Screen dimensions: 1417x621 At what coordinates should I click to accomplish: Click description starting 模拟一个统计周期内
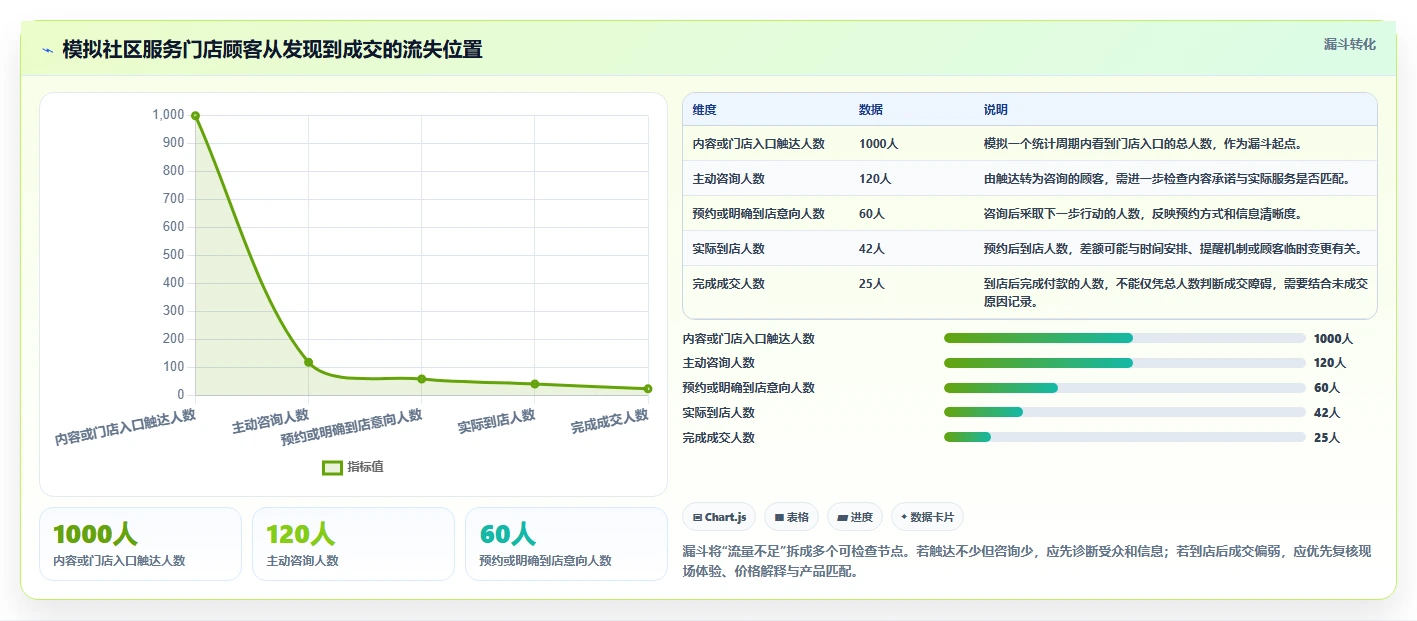[1143, 144]
